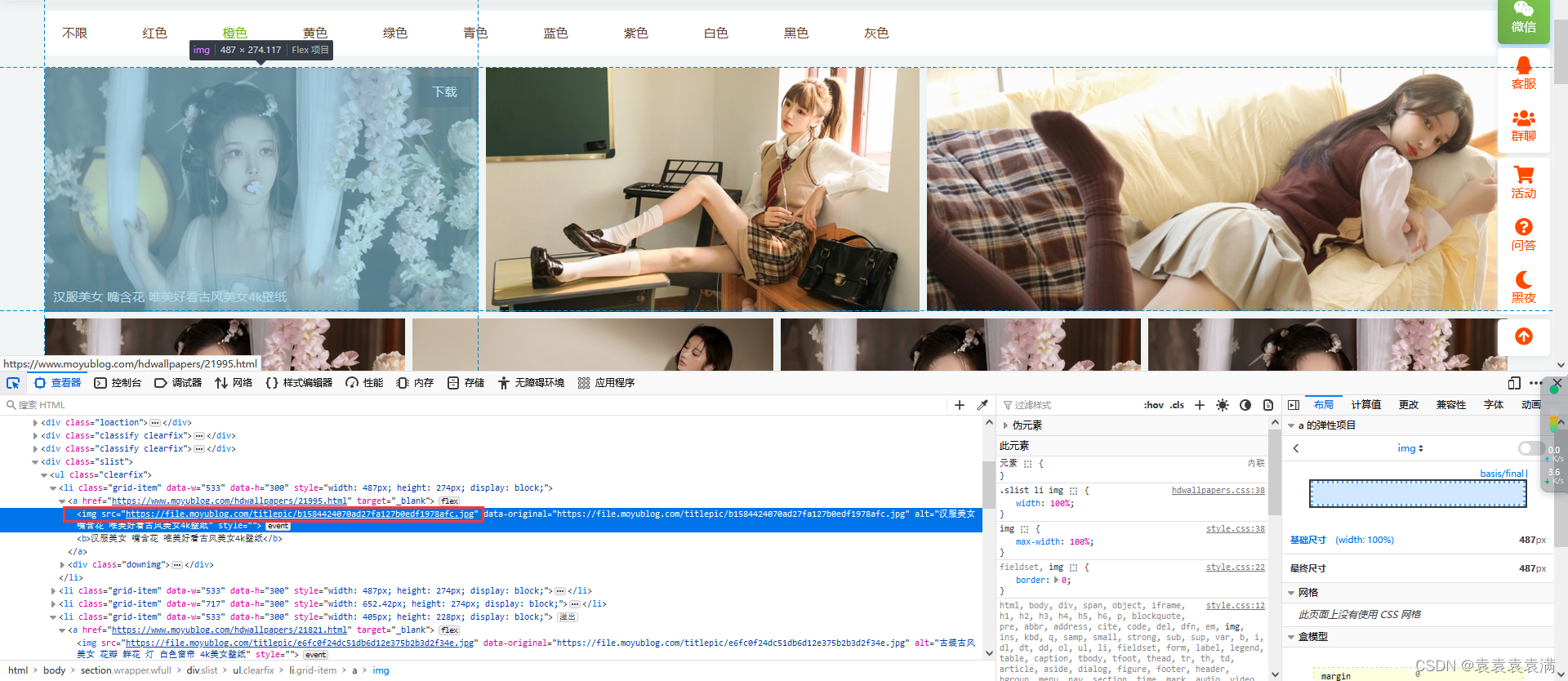Collapse the a 的弹性项目 section
Image resolution: width=1568 pixels, height=681 pixels.
point(1291,425)
